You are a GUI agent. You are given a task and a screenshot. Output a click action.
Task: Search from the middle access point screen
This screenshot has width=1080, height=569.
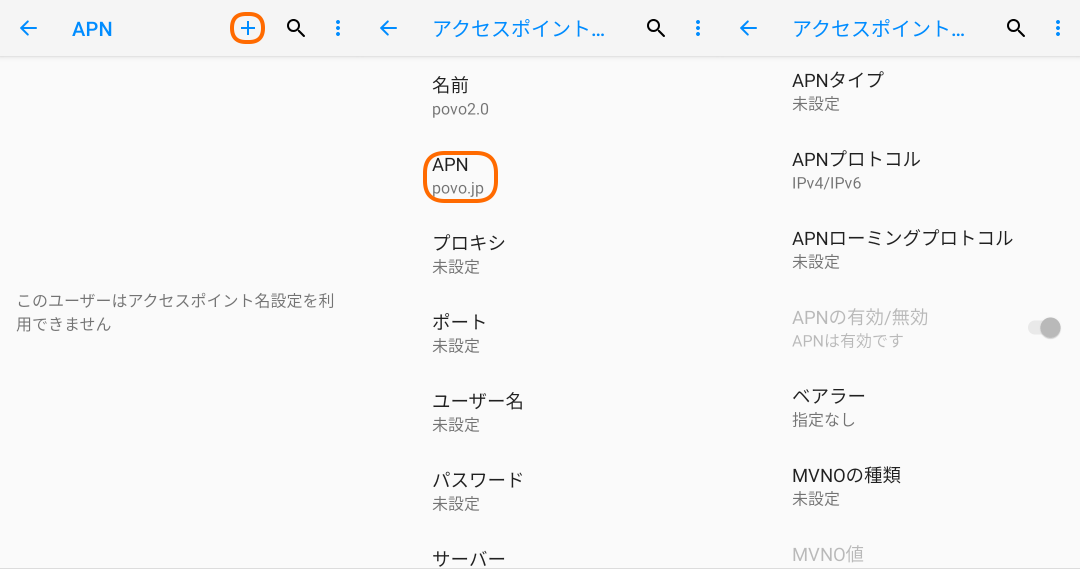coord(656,28)
